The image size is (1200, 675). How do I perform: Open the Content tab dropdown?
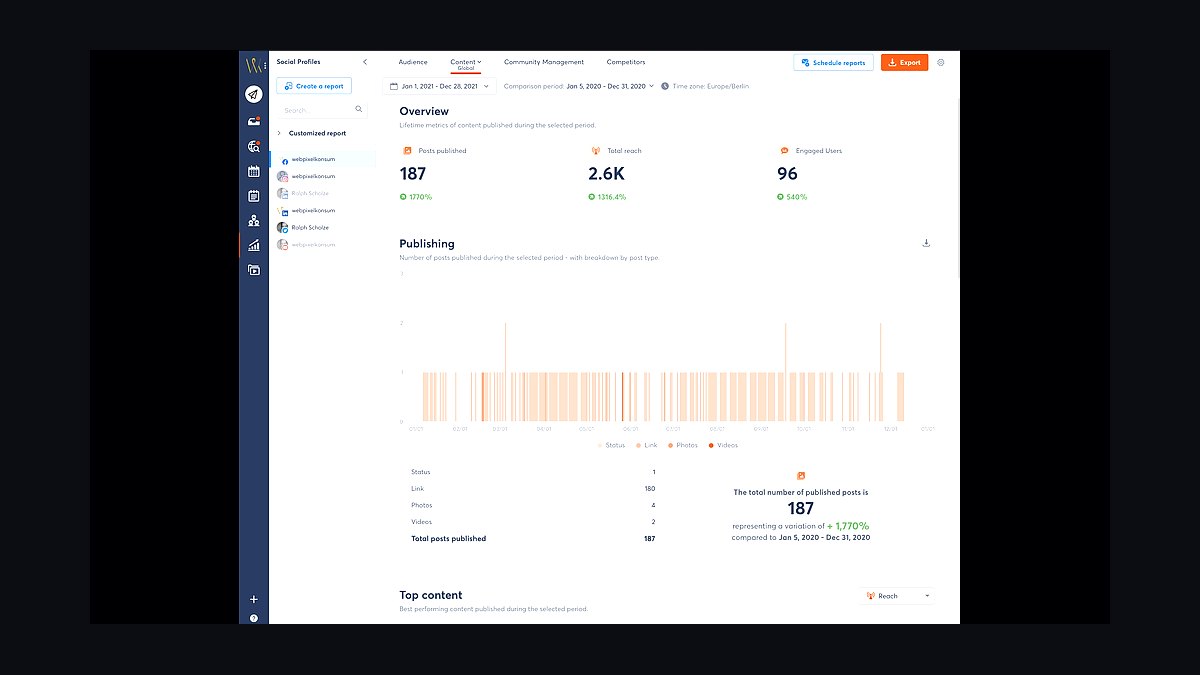coord(465,63)
